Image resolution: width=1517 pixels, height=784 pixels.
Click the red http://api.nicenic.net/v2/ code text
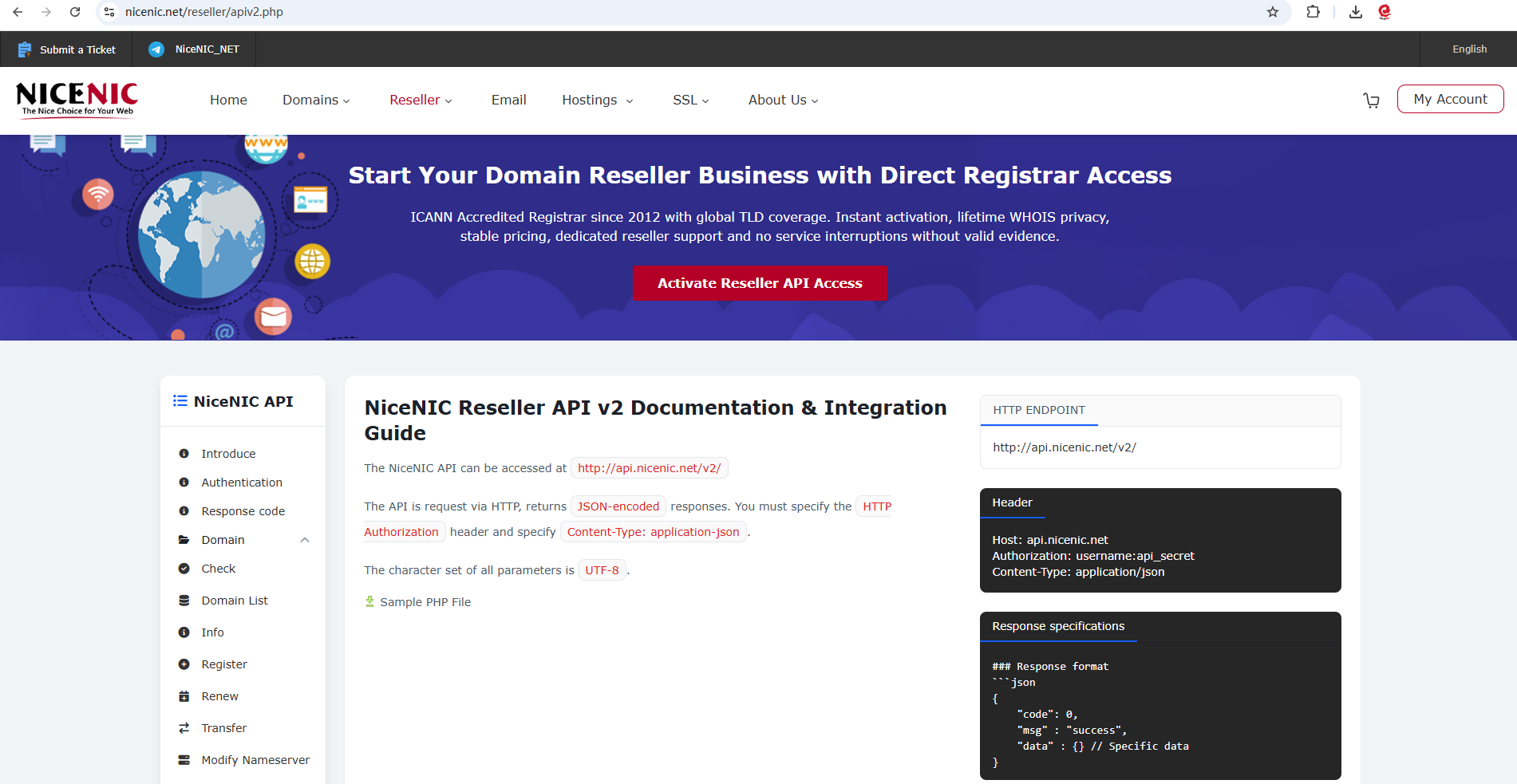tap(650, 468)
